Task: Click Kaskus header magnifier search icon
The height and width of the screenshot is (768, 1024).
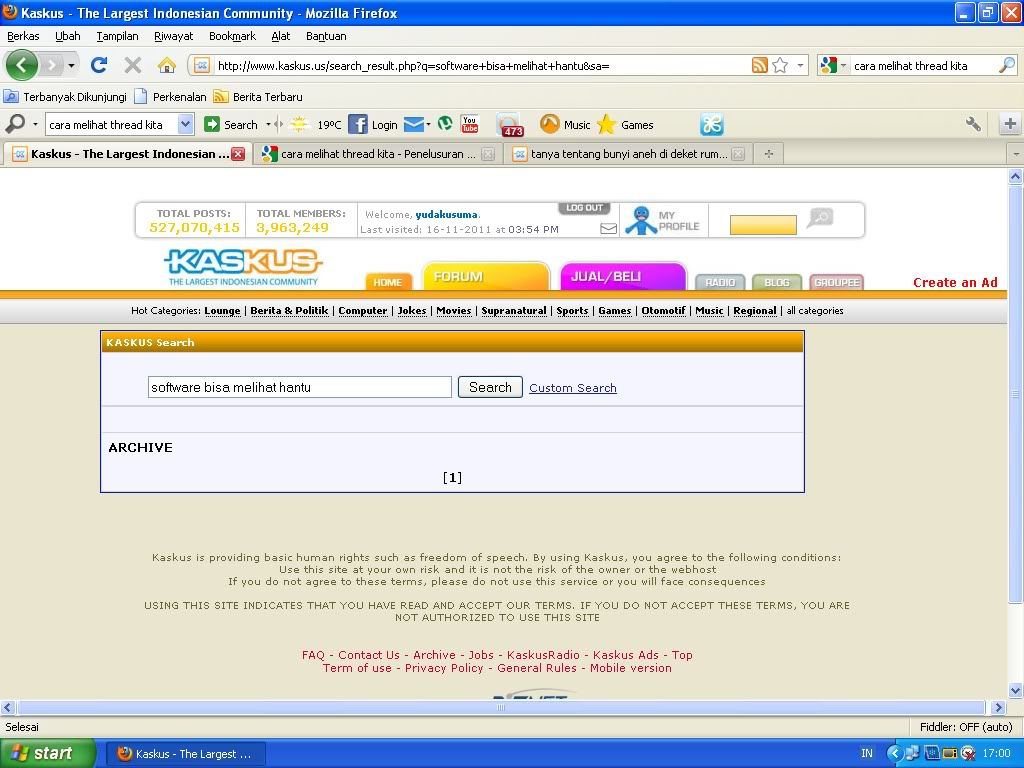Action: tap(820, 217)
